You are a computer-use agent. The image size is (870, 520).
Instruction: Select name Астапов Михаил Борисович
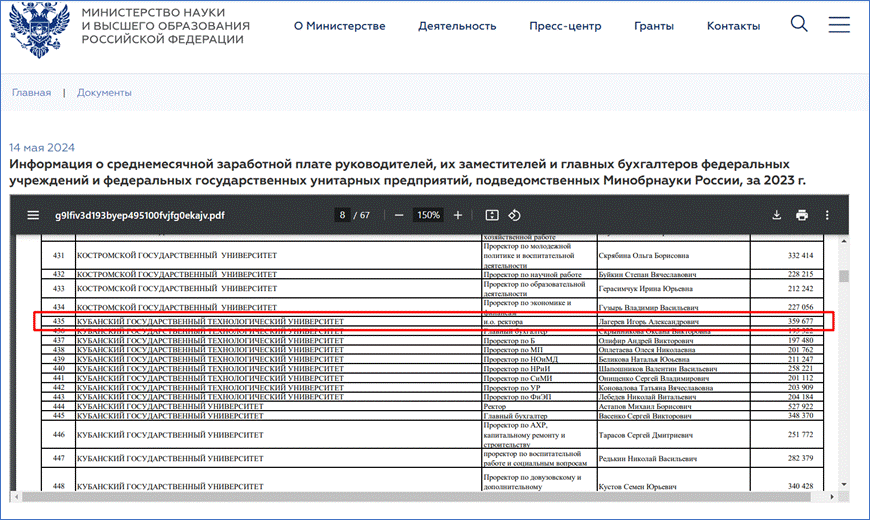(645, 407)
